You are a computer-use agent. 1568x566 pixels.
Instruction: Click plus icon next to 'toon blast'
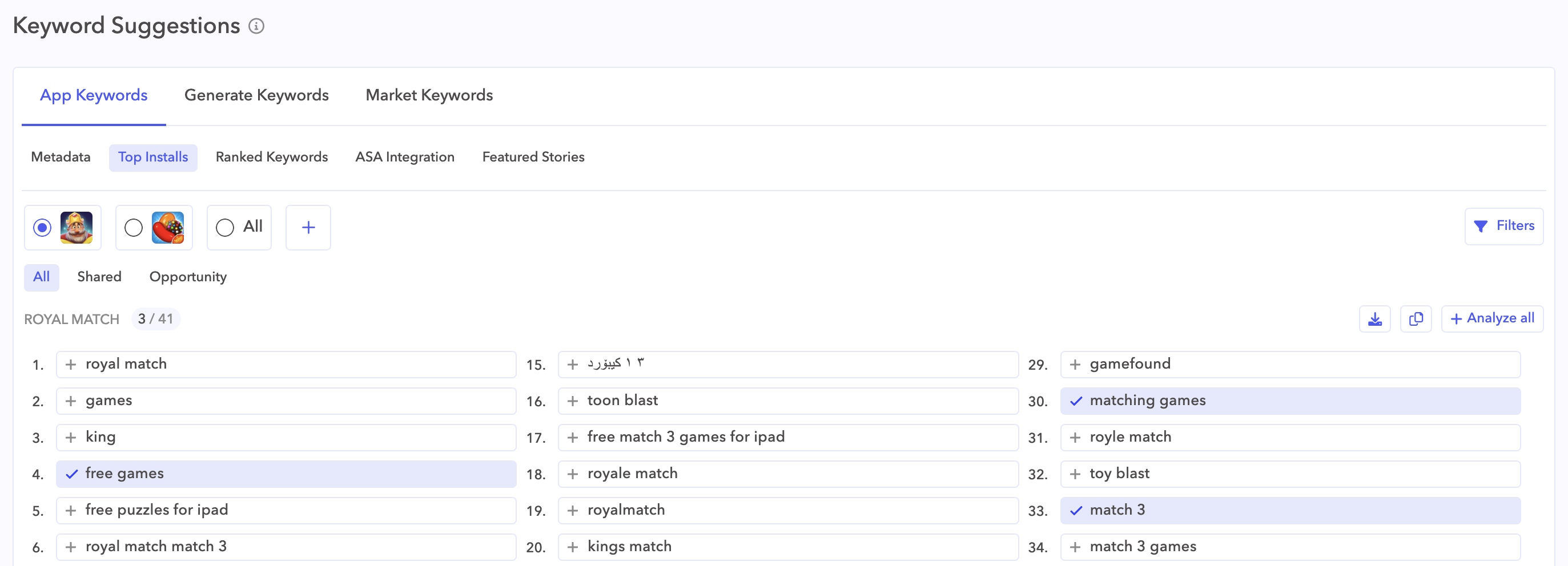pos(572,401)
